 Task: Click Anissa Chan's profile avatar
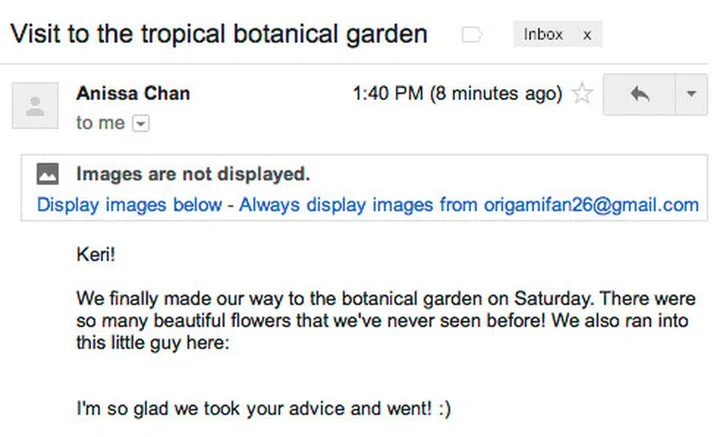click(x=36, y=105)
